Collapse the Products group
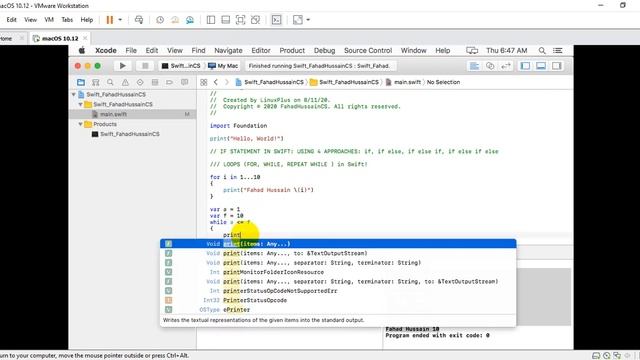This screenshot has height=360, width=640. pos(81,124)
